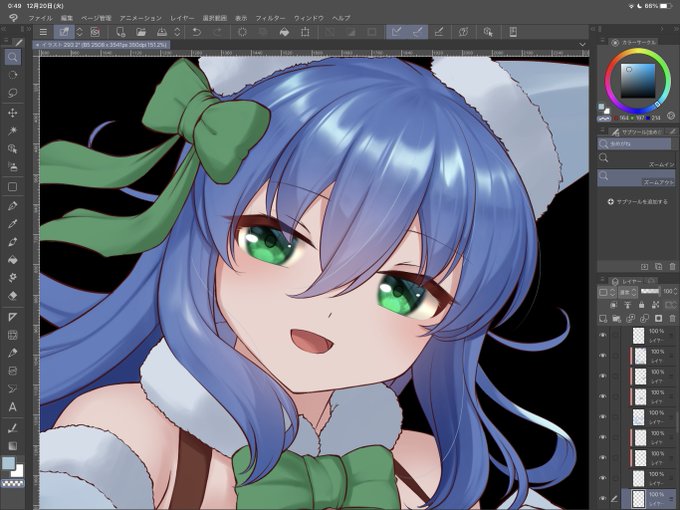
Task: Open the 編集 menu
Action: point(67,18)
